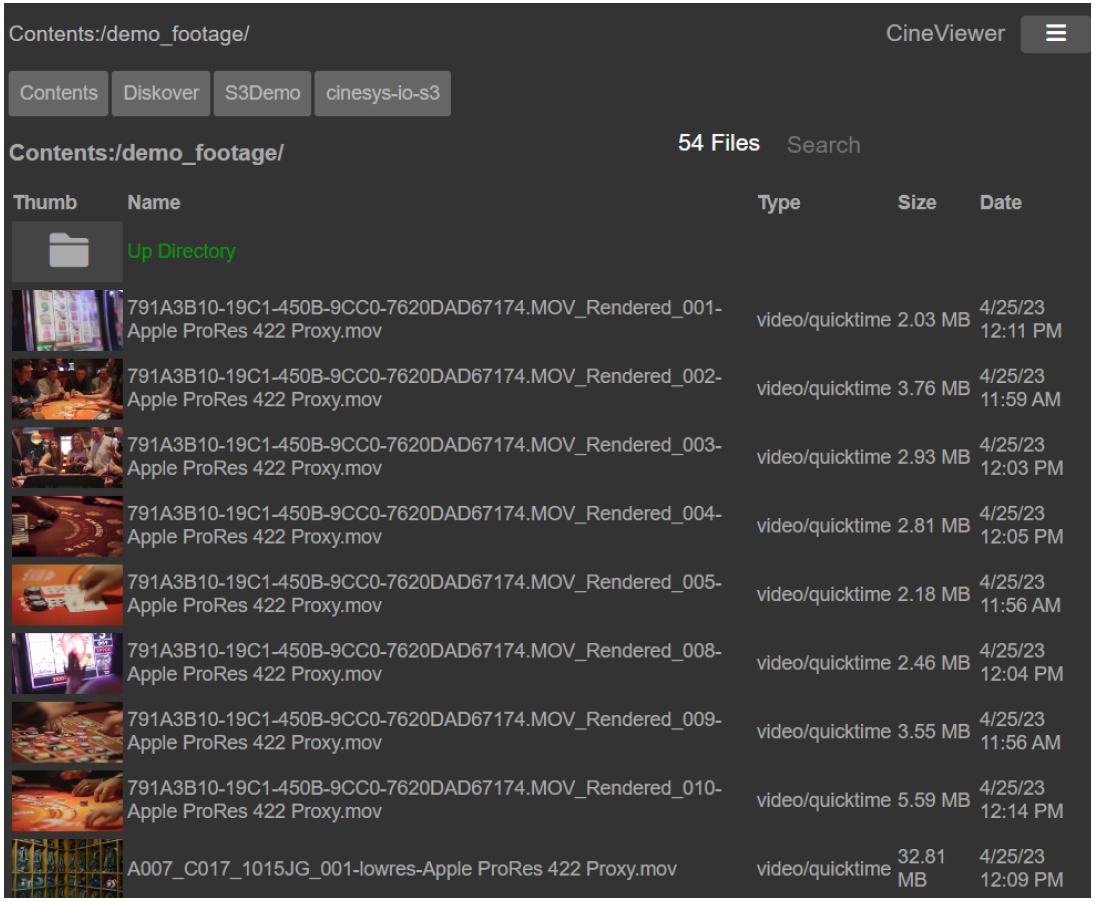Click the Rendered_004 video thumbnail
Screen dimensions: 1095x902
click(x=68, y=526)
